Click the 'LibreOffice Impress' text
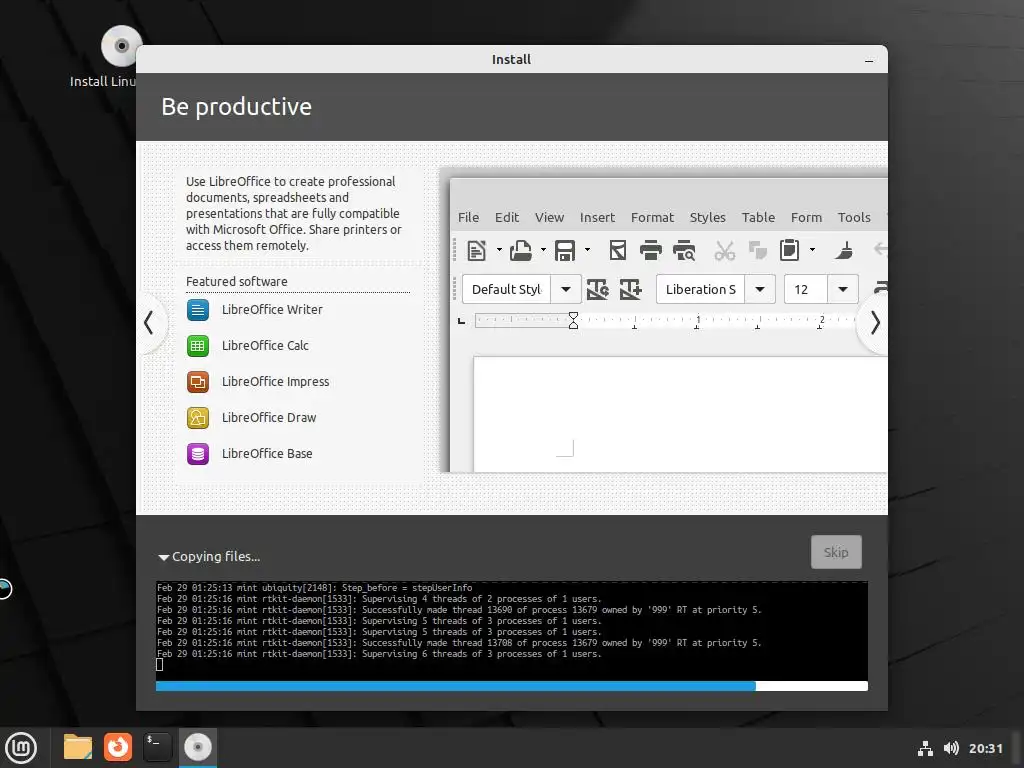The height and width of the screenshot is (768, 1024). click(276, 381)
